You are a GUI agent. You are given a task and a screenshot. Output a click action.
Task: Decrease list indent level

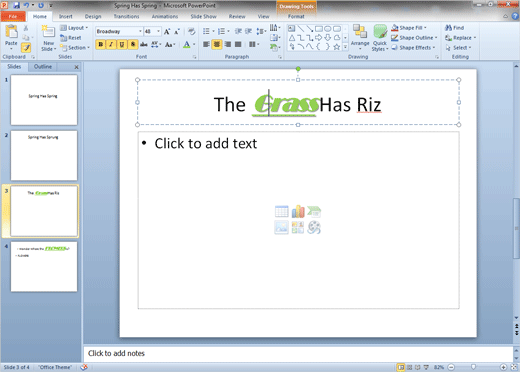pos(238,31)
